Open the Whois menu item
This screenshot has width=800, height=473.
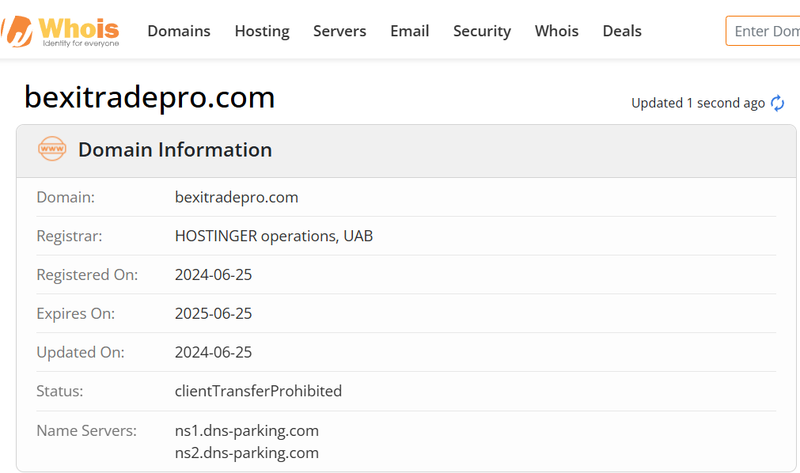click(x=556, y=31)
